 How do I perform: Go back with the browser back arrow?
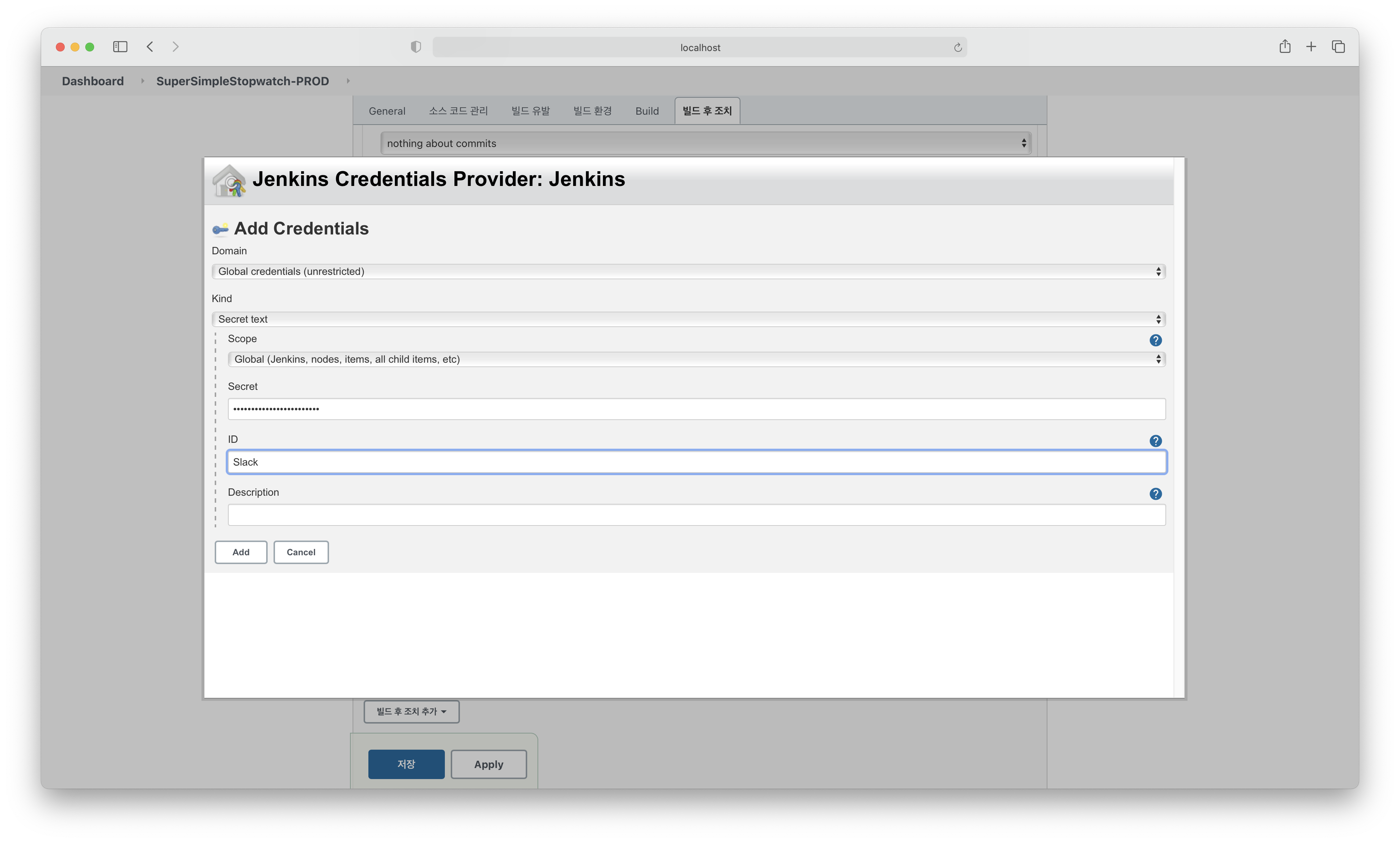click(x=150, y=47)
